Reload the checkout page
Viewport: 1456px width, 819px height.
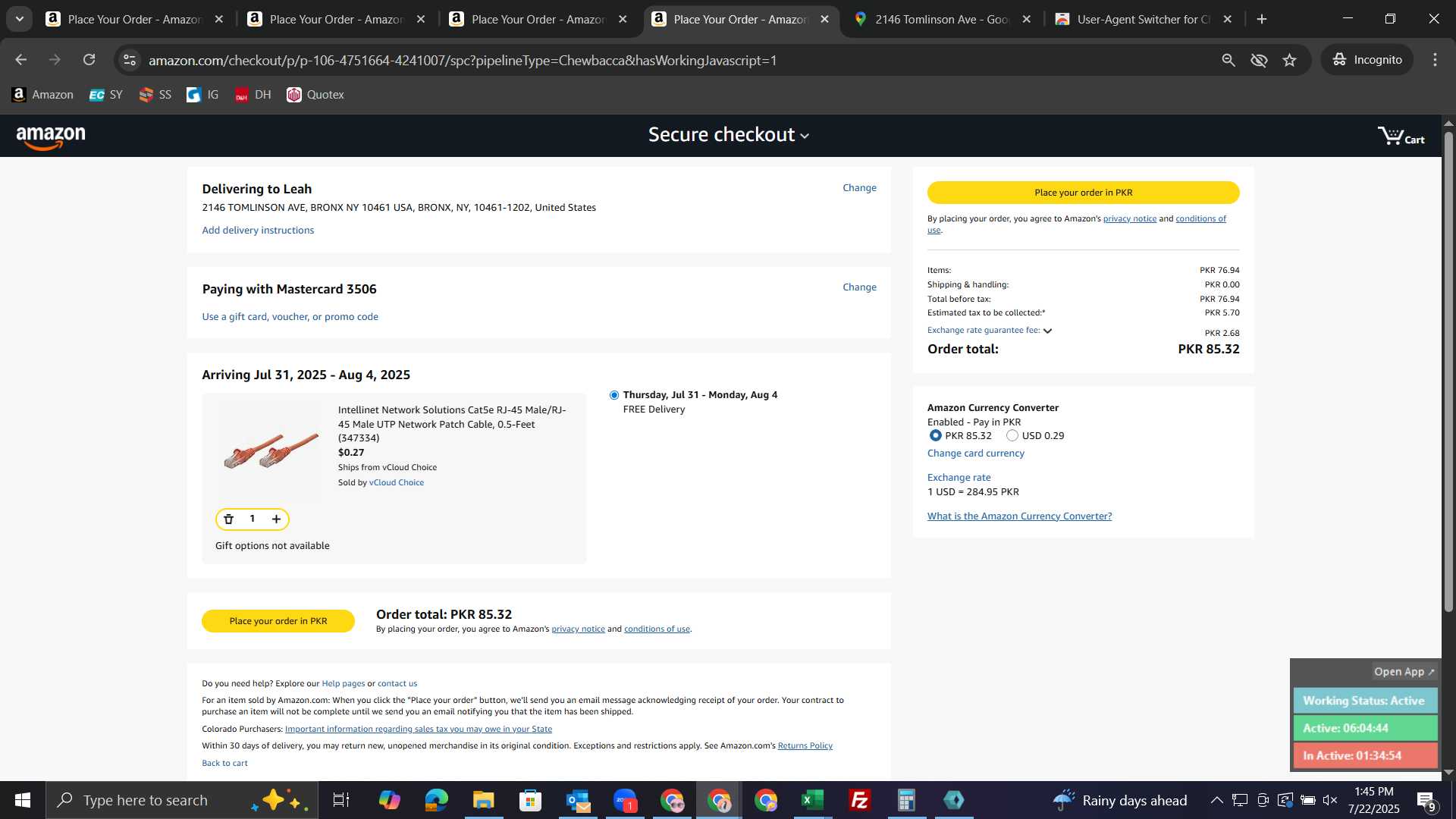click(x=89, y=60)
